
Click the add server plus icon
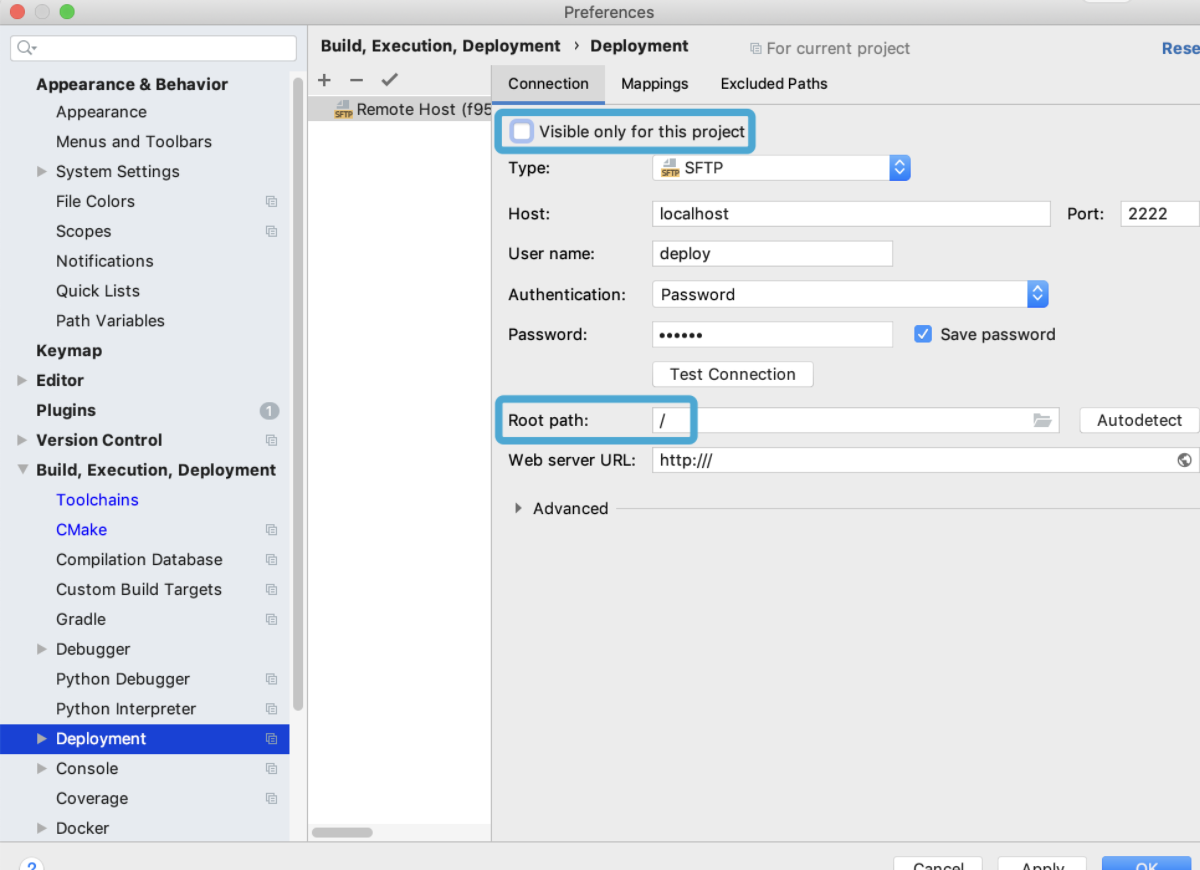coord(324,80)
